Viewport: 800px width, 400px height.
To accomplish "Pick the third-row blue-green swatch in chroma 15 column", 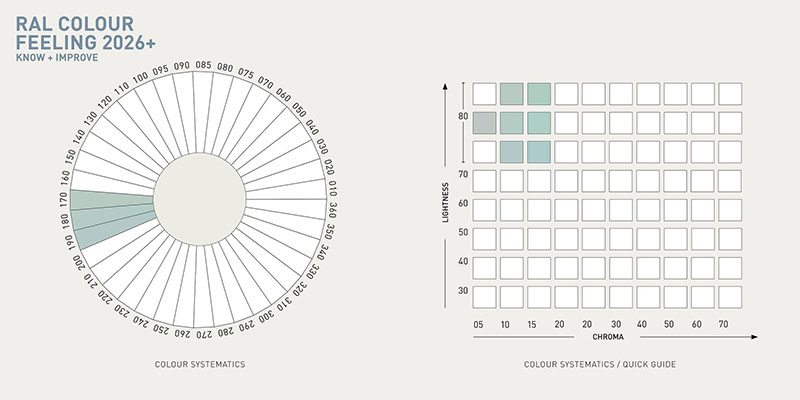I will coord(540,152).
